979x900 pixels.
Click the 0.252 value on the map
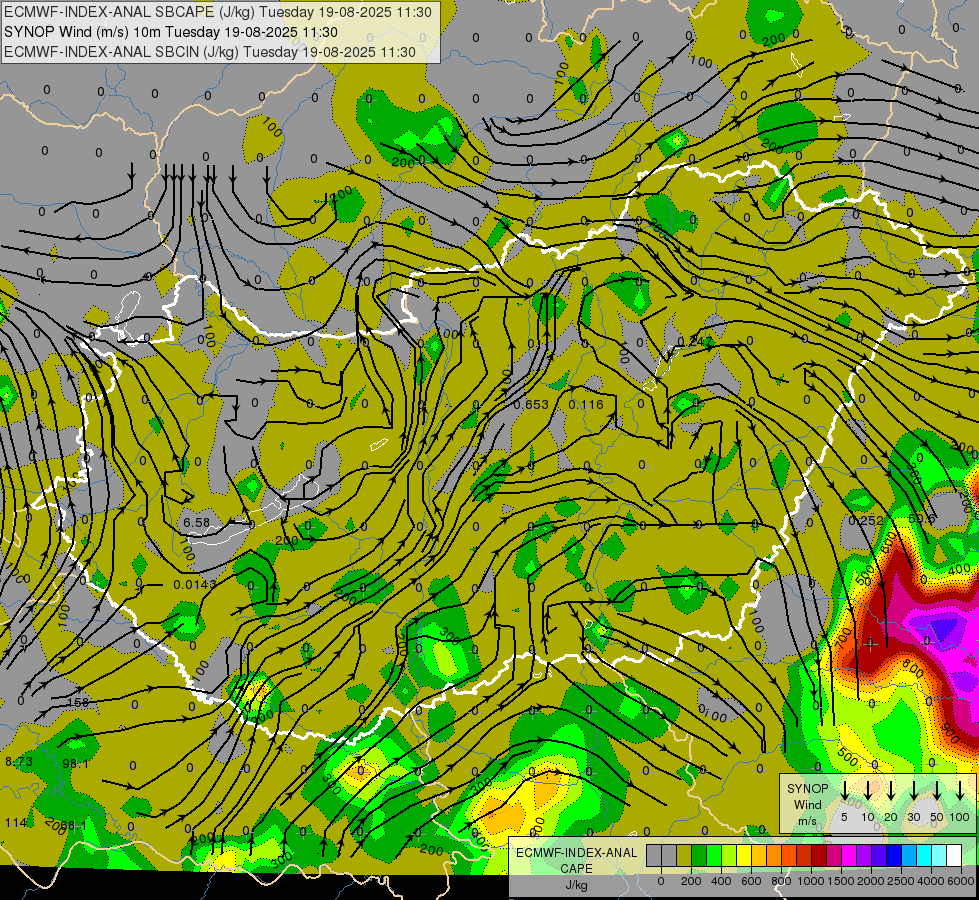click(x=866, y=520)
